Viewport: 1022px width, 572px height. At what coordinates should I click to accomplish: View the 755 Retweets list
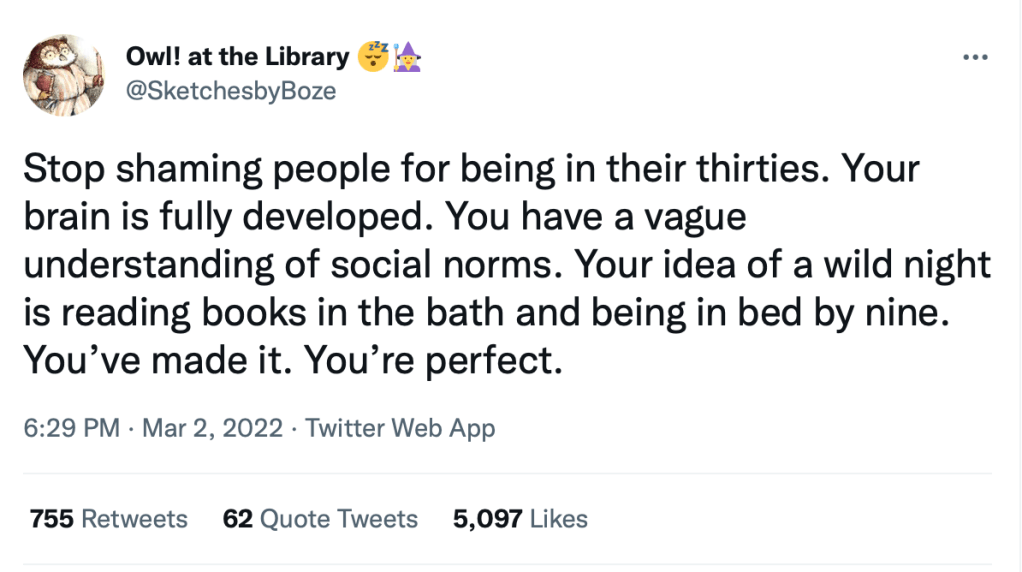[109, 519]
